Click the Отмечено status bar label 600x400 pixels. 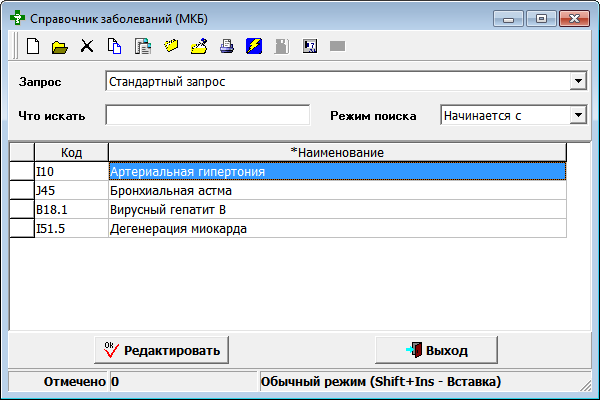[74, 382]
